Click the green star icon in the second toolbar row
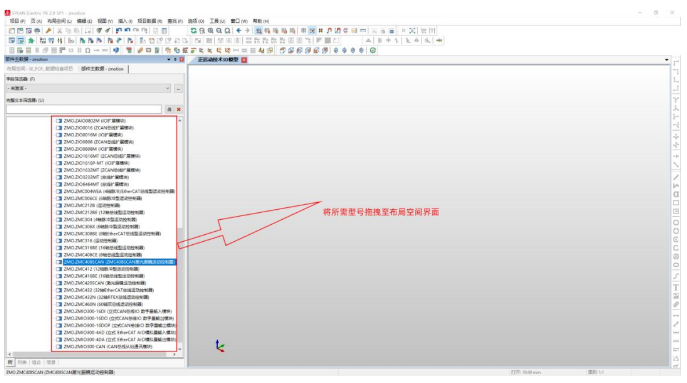Image resolution: width=687 pixels, height=383 pixels. pos(31,41)
